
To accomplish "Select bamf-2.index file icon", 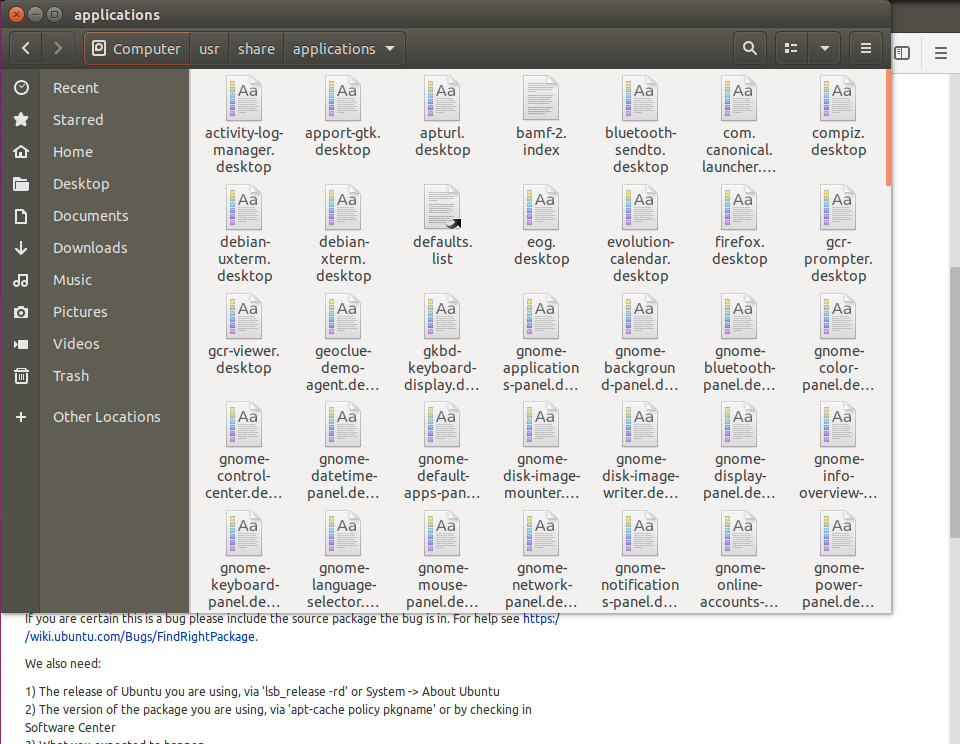I will coord(541,98).
